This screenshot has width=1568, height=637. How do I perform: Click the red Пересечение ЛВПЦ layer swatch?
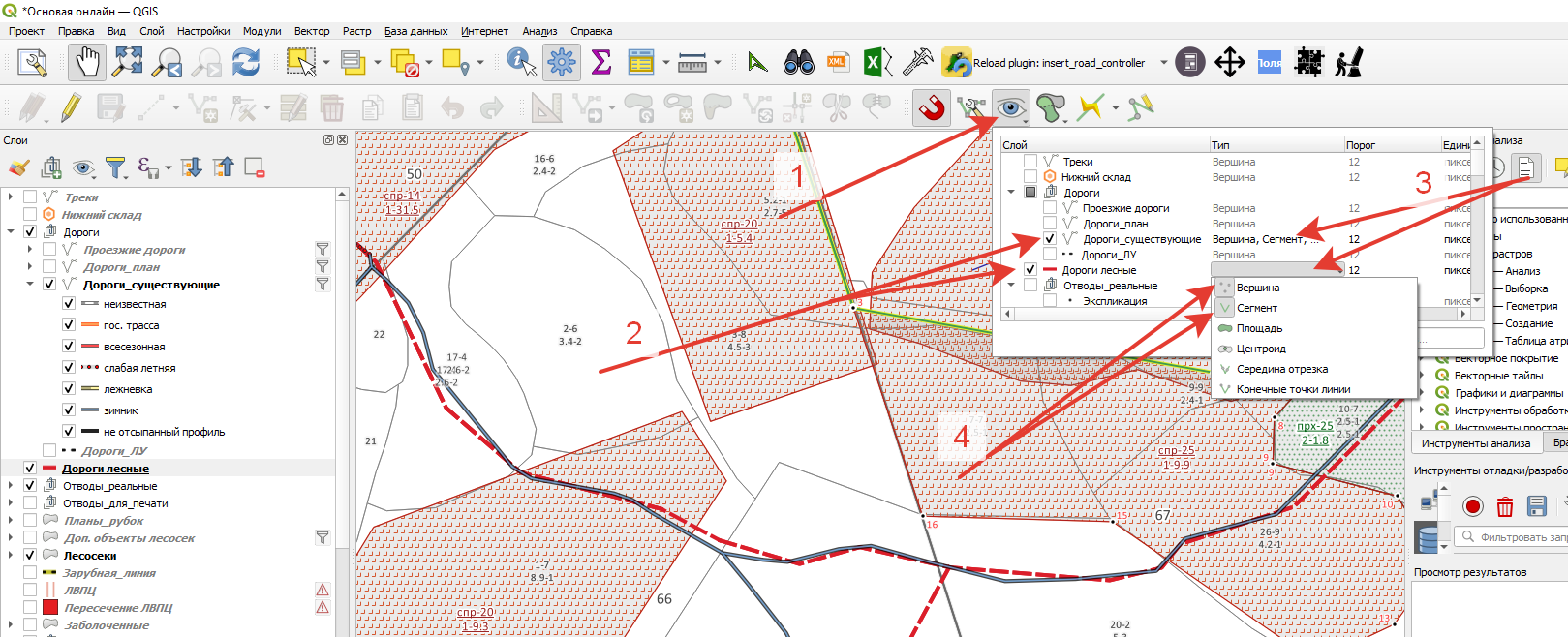[x=50, y=608]
